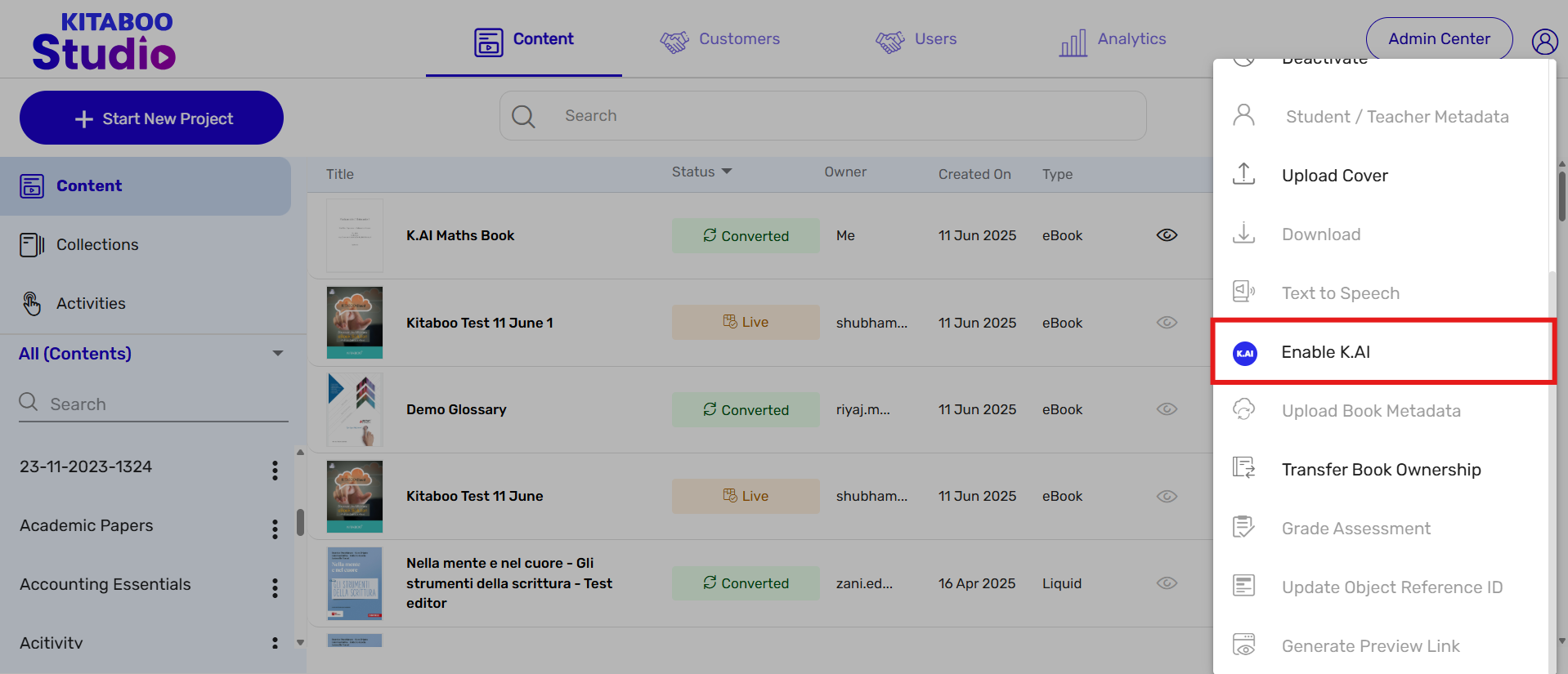The width and height of the screenshot is (1568, 674).
Task: Click the Student / Teacher Metadata person icon
Action: tap(1243, 115)
